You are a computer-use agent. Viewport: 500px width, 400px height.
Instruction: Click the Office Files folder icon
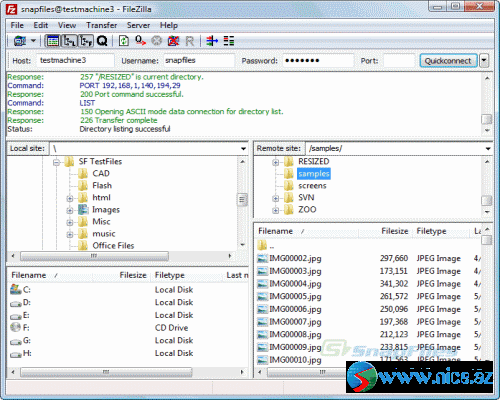point(83,246)
